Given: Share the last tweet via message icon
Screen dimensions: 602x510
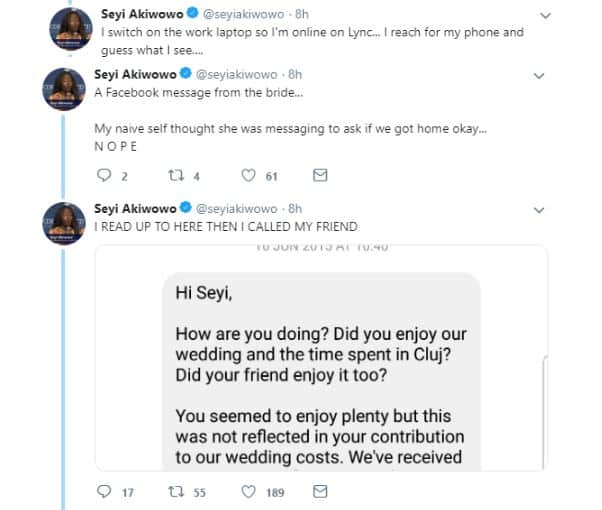Looking at the screenshot, I should (x=320, y=492).
